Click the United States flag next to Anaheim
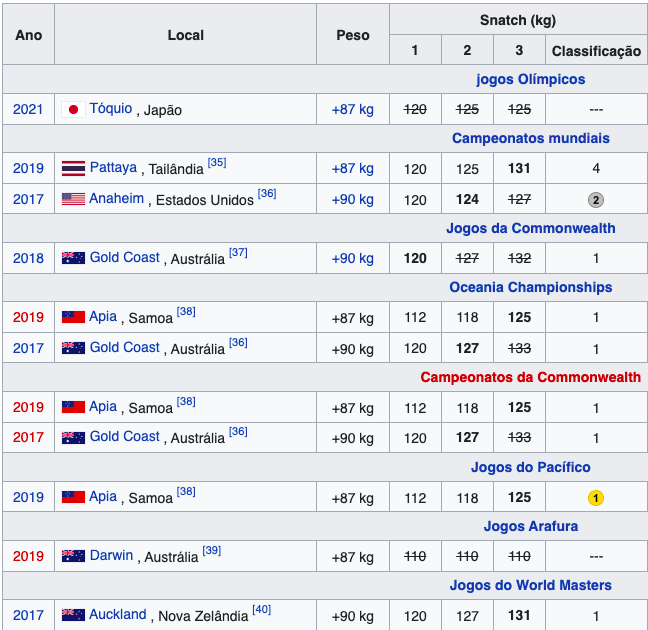Screen dimensions: 648x630 (x=72, y=199)
